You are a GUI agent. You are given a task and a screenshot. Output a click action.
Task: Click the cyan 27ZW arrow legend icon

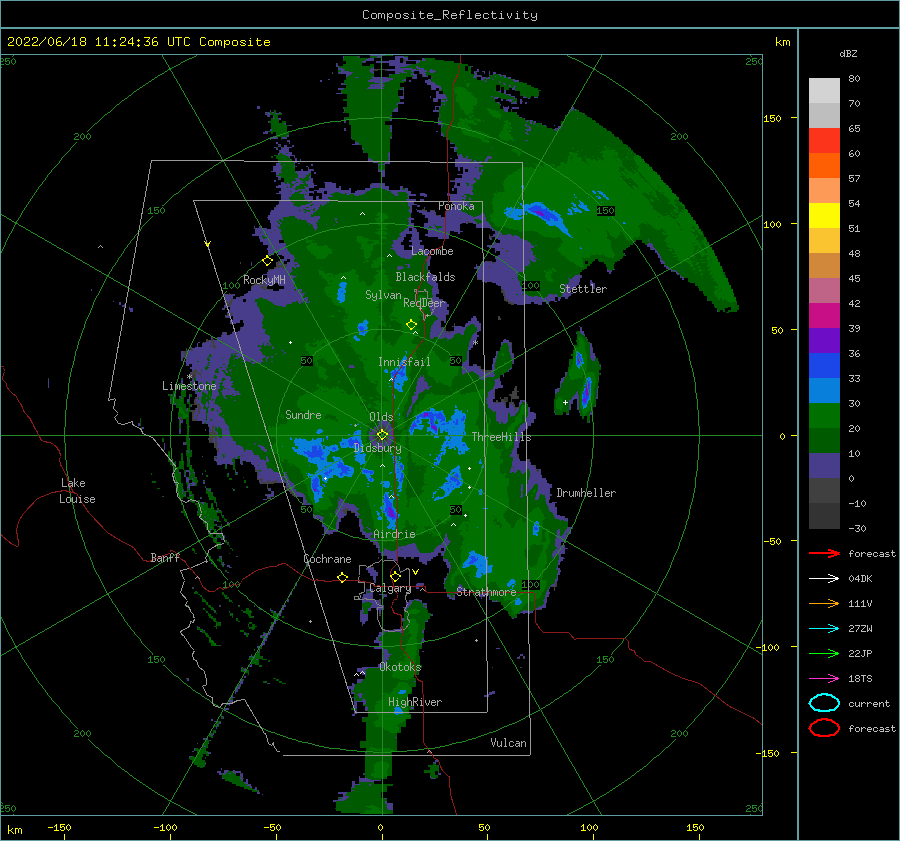tap(824, 628)
